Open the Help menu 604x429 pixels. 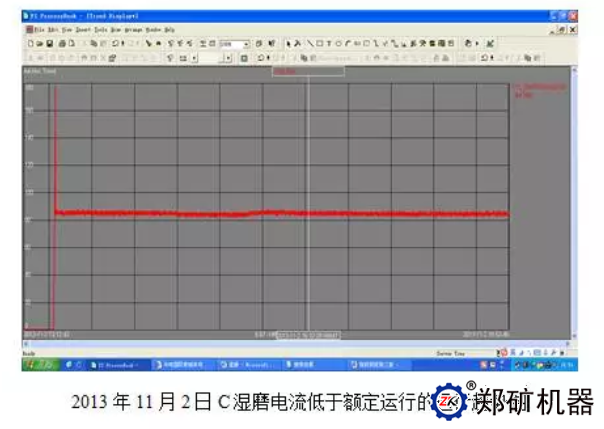169,29
